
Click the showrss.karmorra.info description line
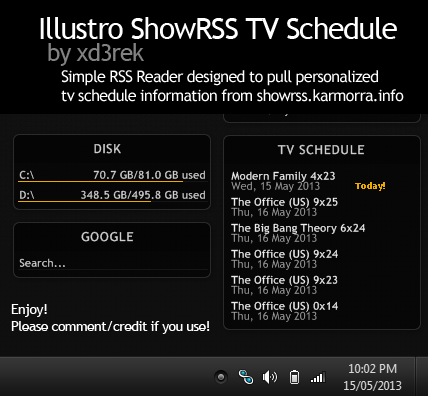coord(232,95)
